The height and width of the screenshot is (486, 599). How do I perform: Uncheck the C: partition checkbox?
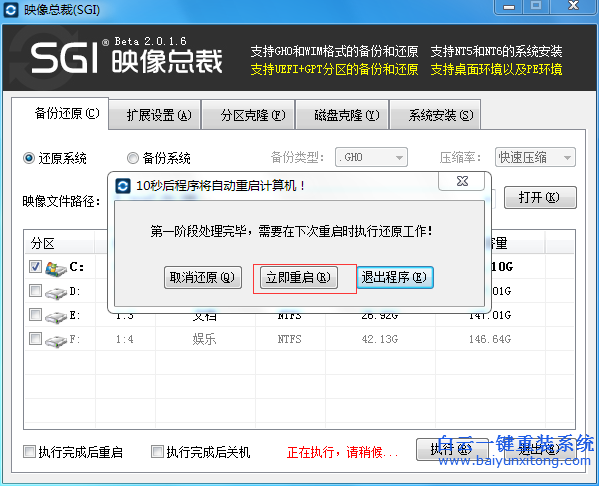(x=35, y=267)
